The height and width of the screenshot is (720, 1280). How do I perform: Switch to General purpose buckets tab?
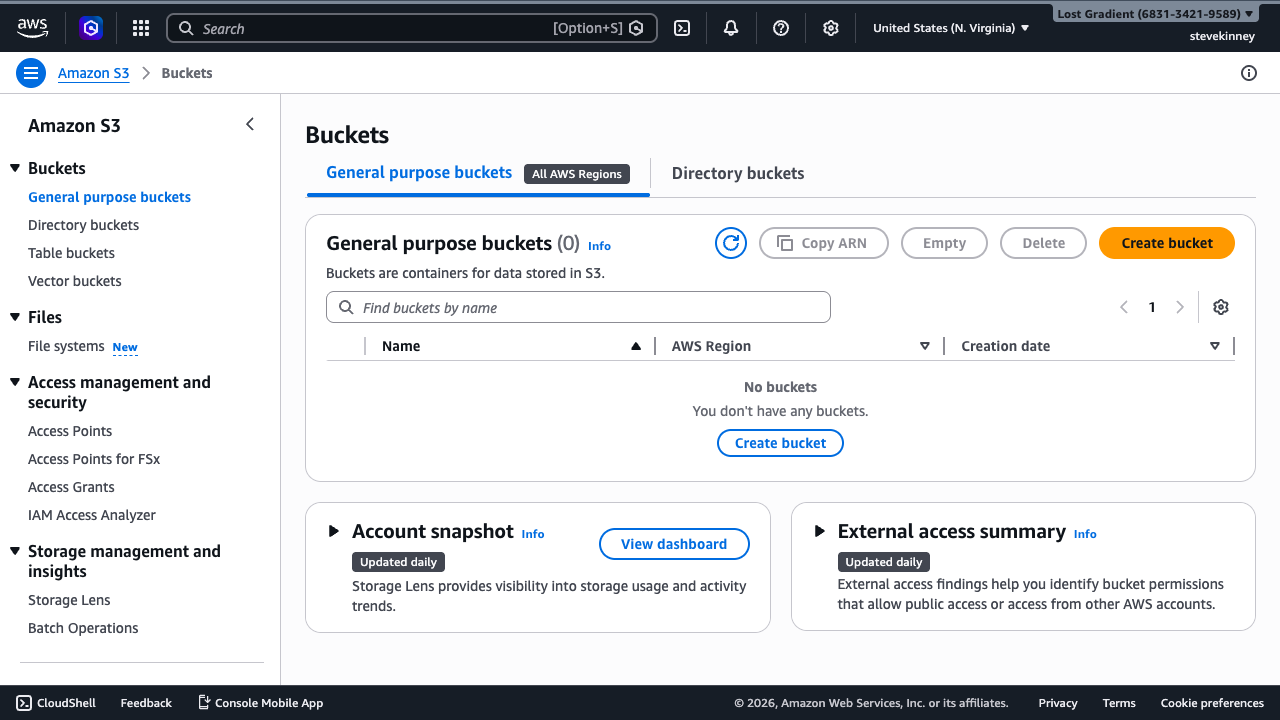point(419,172)
